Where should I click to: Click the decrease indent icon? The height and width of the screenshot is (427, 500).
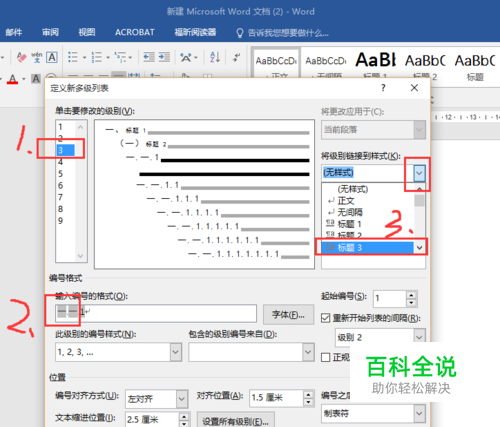tap(149, 57)
